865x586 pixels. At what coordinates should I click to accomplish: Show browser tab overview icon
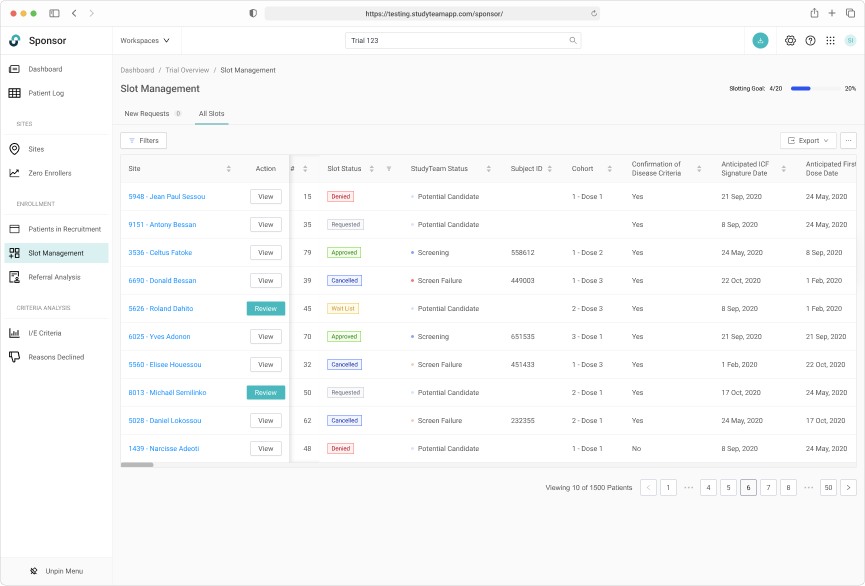pyautogui.click(x=850, y=13)
